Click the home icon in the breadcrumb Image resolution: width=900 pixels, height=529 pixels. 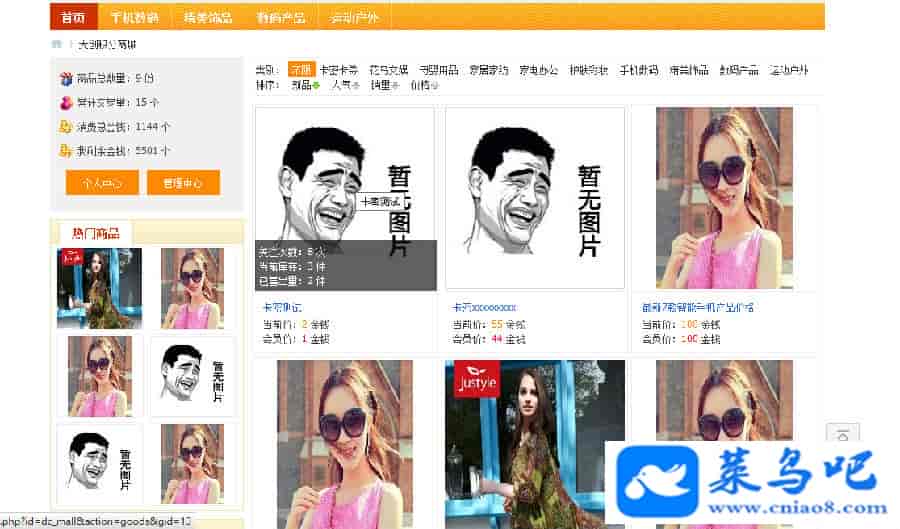pyautogui.click(x=57, y=45)
